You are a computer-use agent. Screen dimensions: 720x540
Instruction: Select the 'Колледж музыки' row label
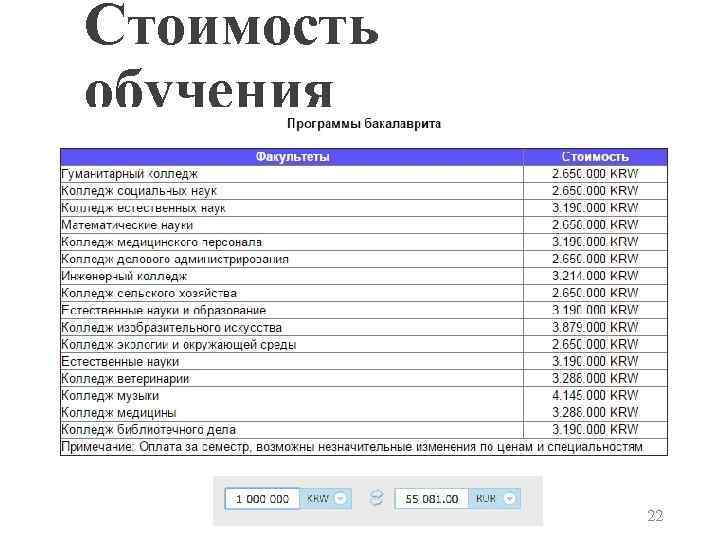[x=110, y=395]
